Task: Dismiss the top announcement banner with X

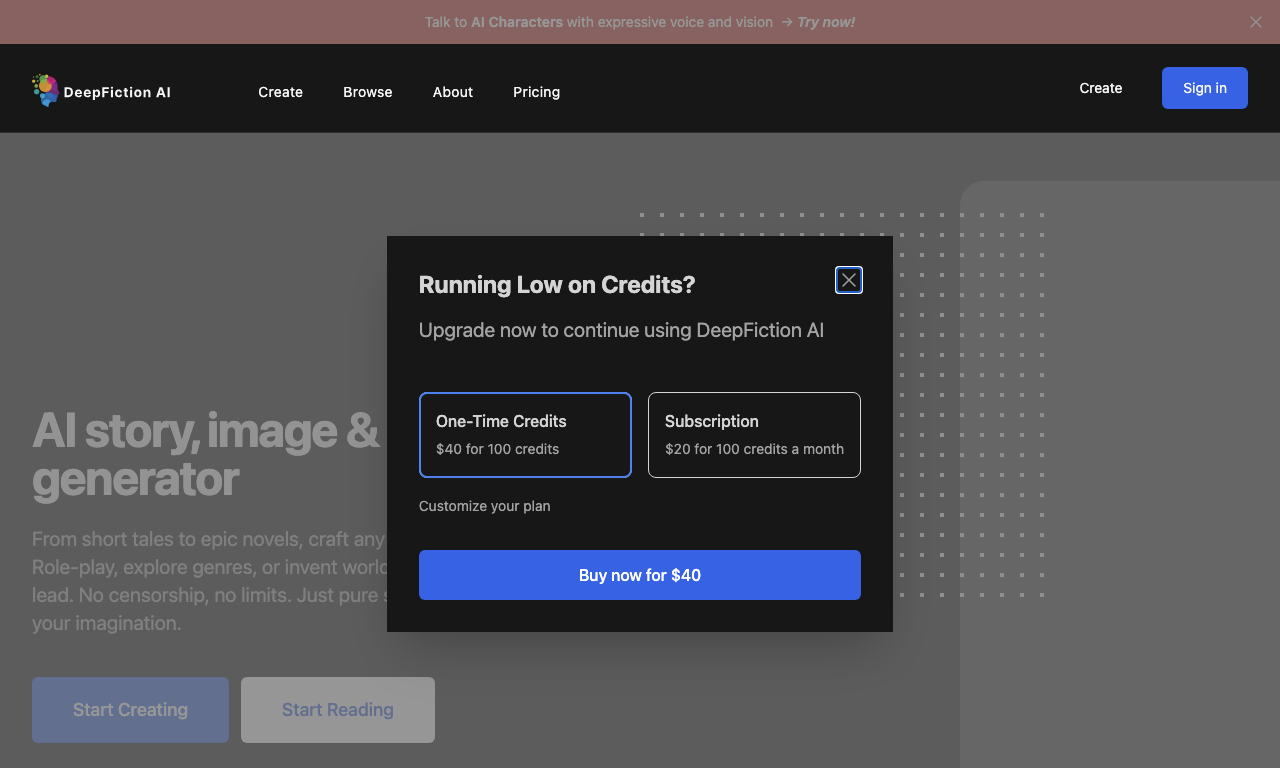Action: pos(1256,22)
